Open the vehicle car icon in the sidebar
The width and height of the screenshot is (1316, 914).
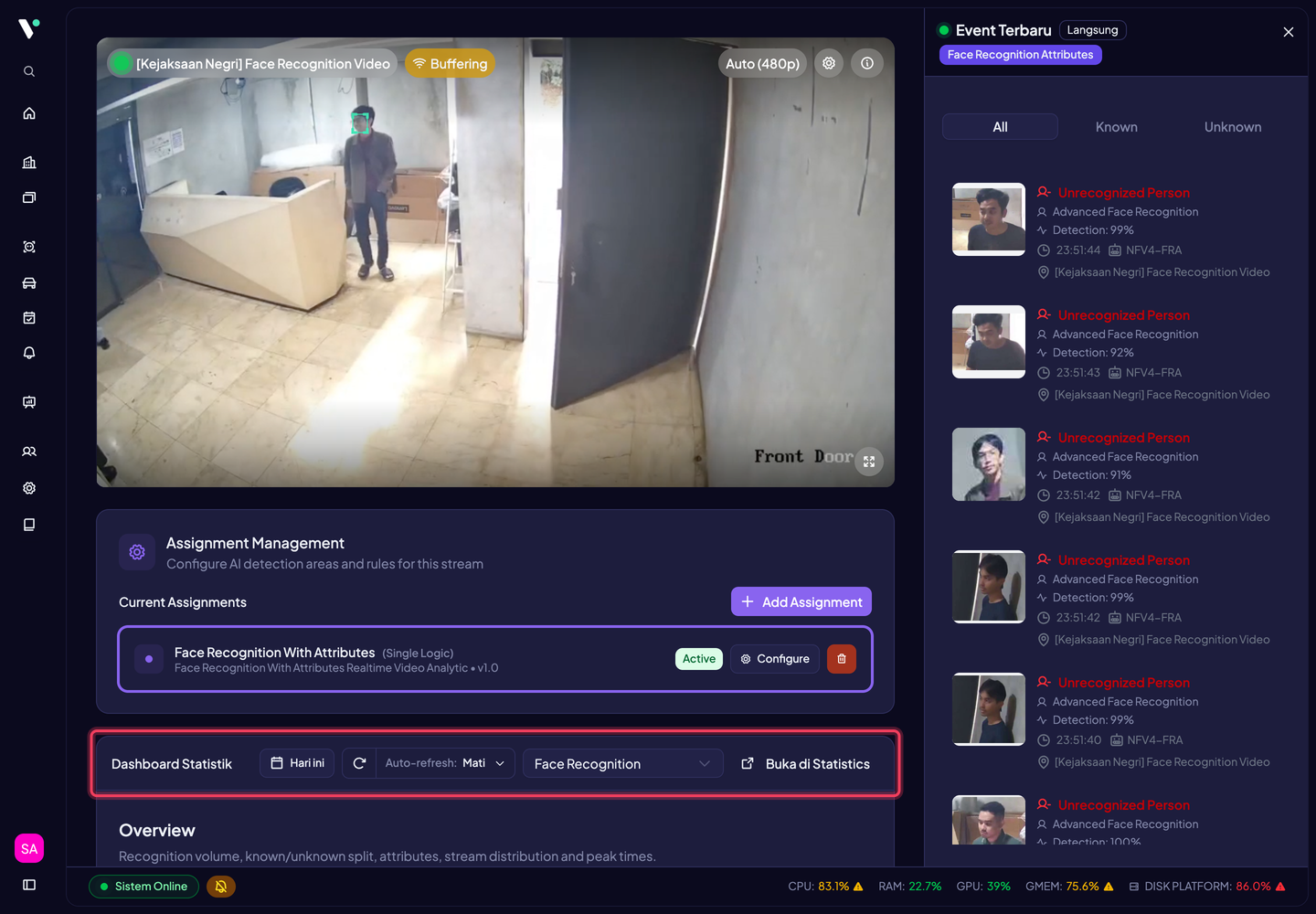point(29,282)
